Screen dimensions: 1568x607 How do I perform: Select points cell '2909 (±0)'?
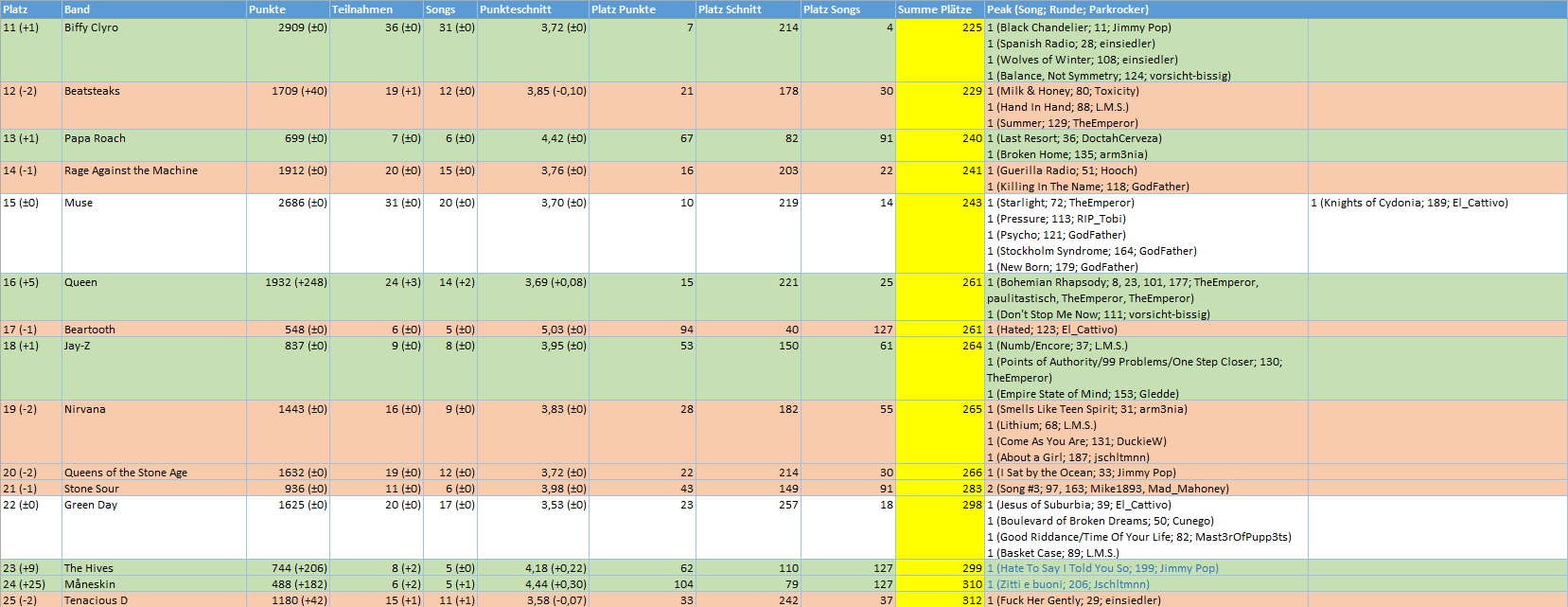tap(288, 51)
